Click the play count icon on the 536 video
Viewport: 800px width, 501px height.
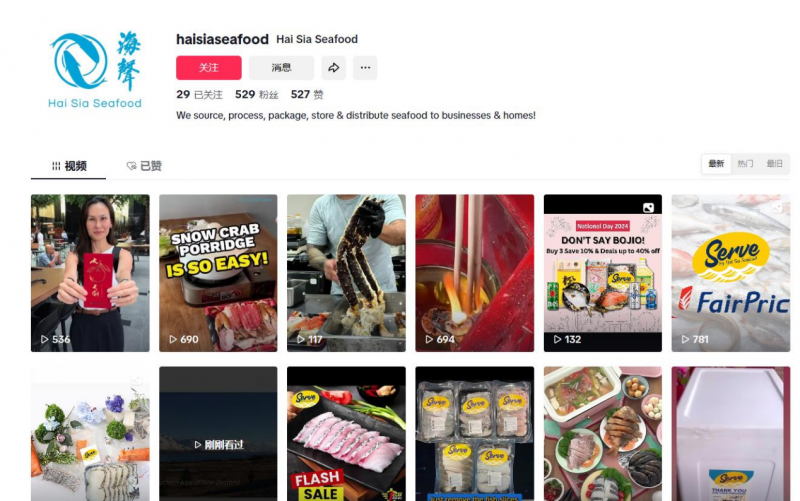pos(44,339)
